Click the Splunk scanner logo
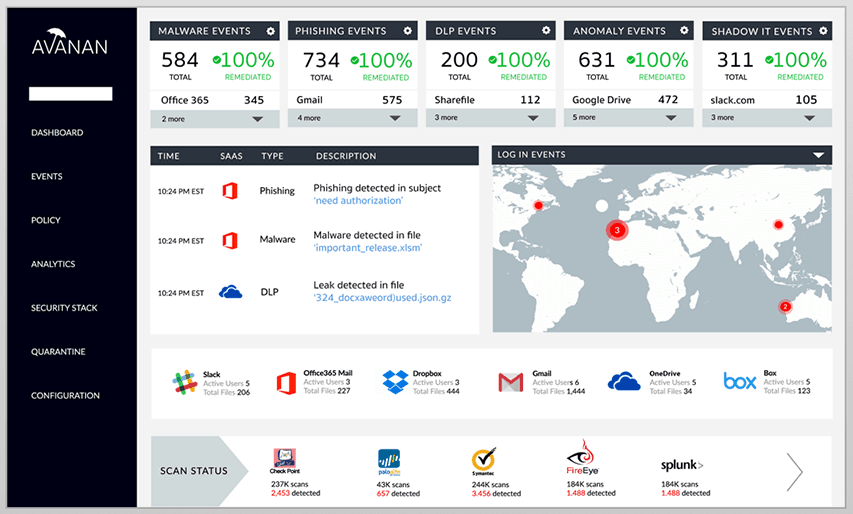853x514 pixels. 682,465
